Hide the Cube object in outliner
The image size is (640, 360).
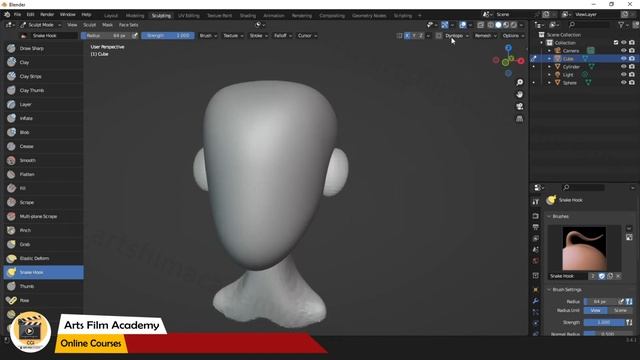pos(624,59)
